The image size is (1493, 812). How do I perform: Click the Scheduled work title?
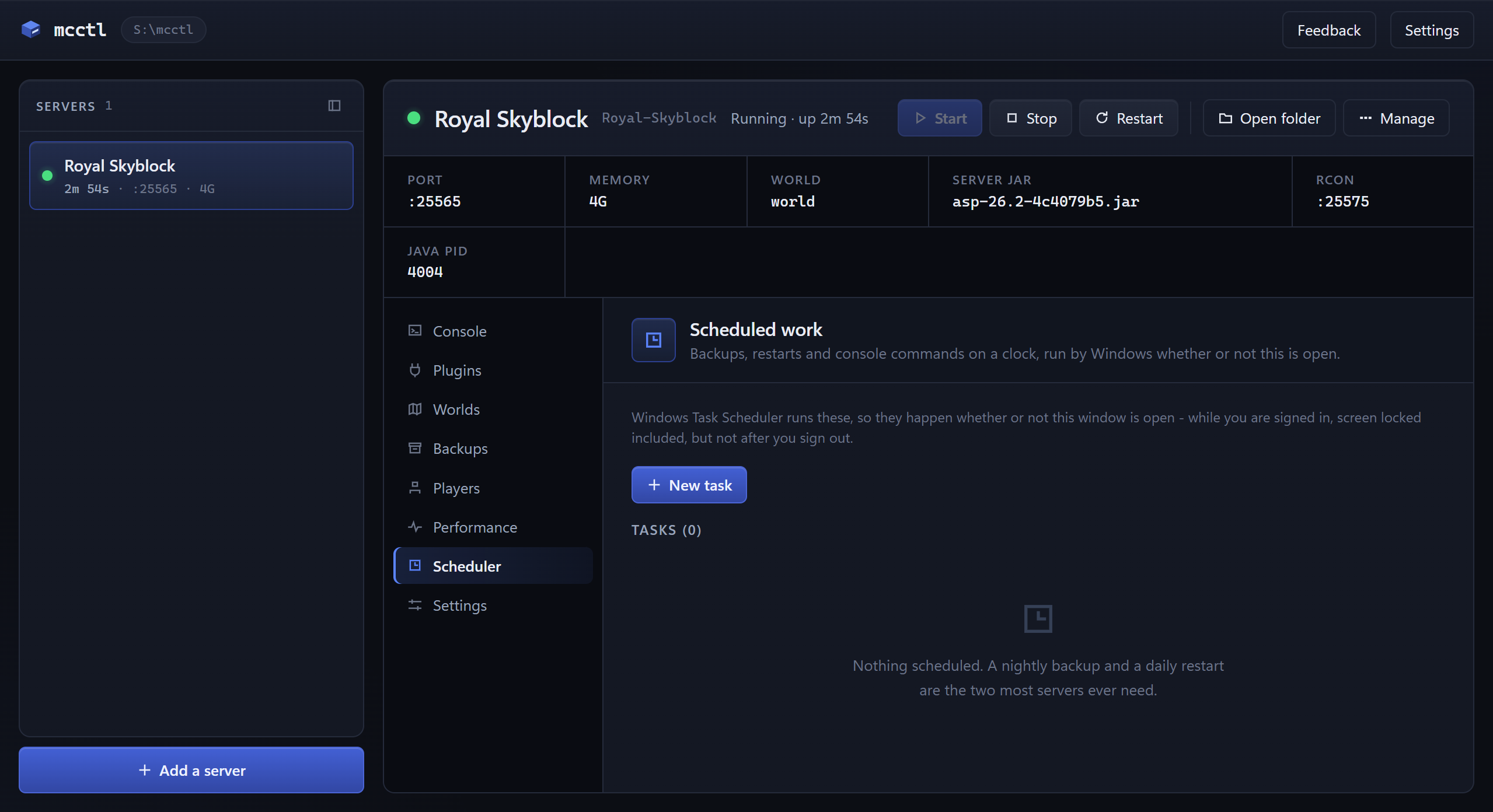[756, 330]
